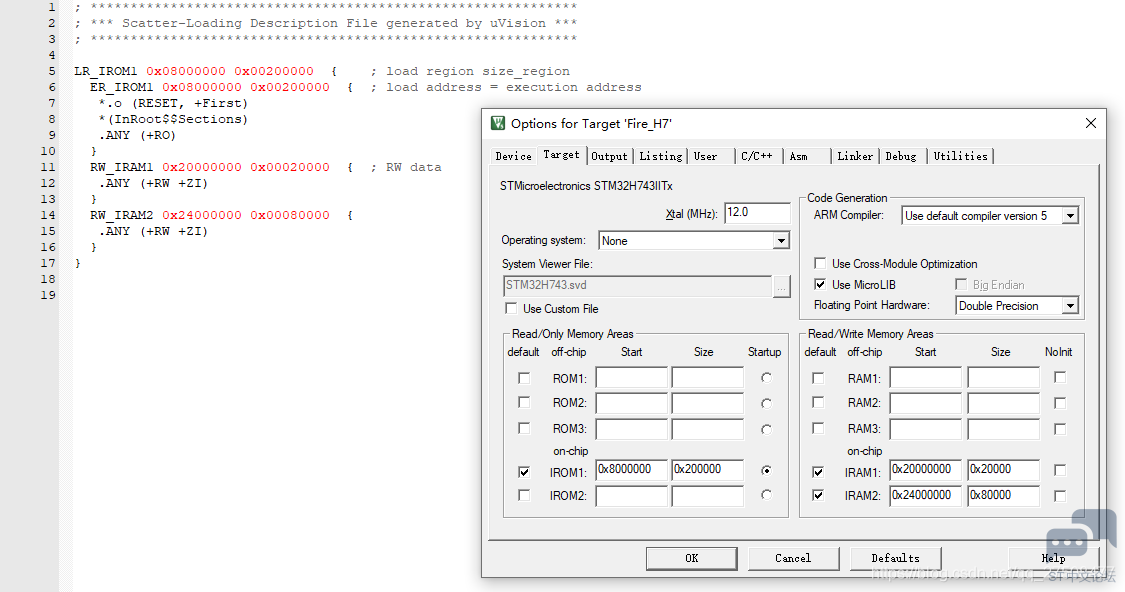The image size is (1125, 592).
Task: Click the IROM1 Start address field
Action: (x=631, y=469)
